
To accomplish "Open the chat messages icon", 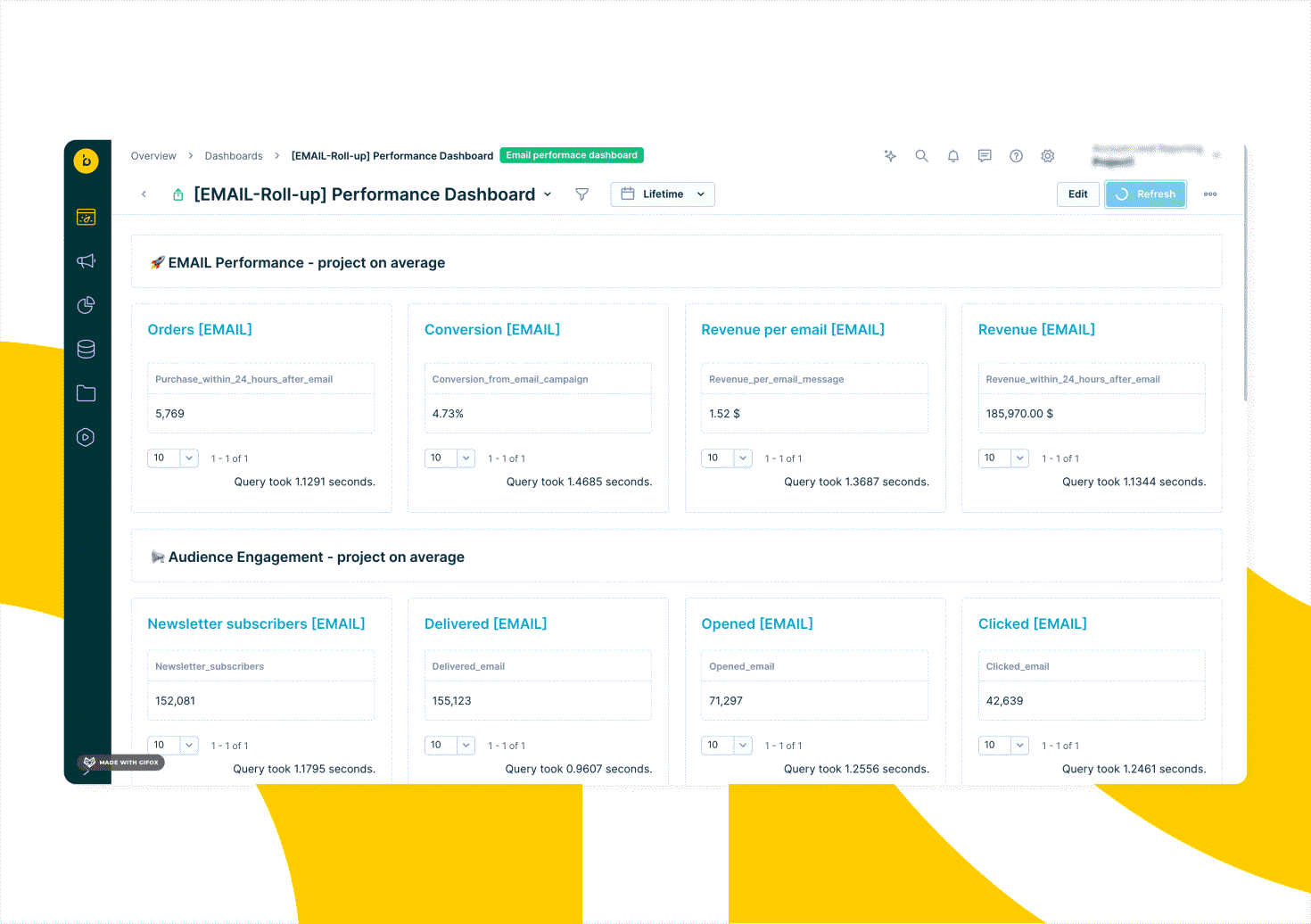I will [x=985, y=156].
